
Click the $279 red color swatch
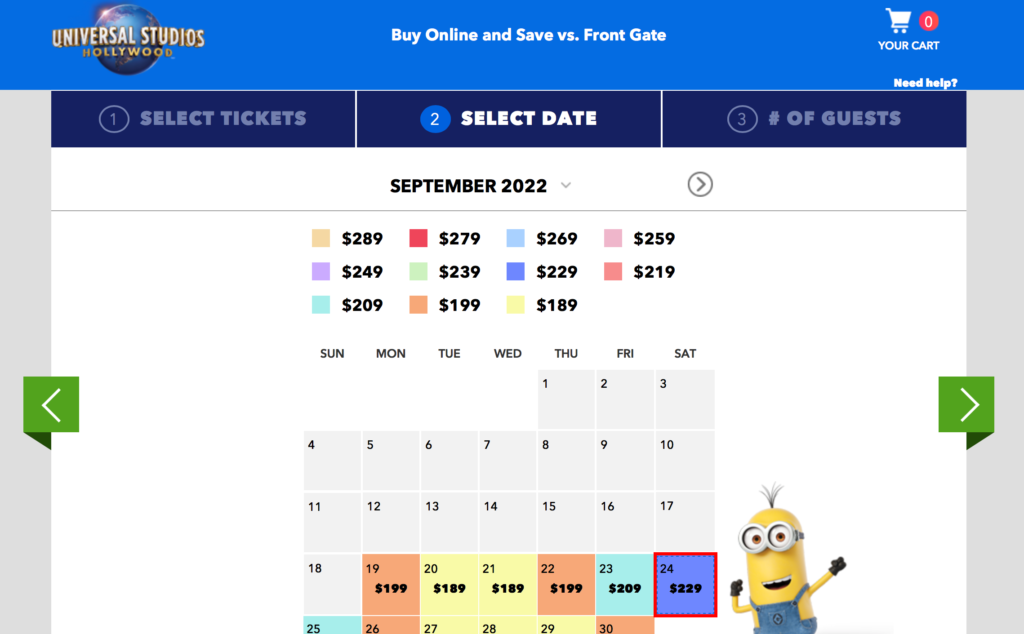point(420,238)
